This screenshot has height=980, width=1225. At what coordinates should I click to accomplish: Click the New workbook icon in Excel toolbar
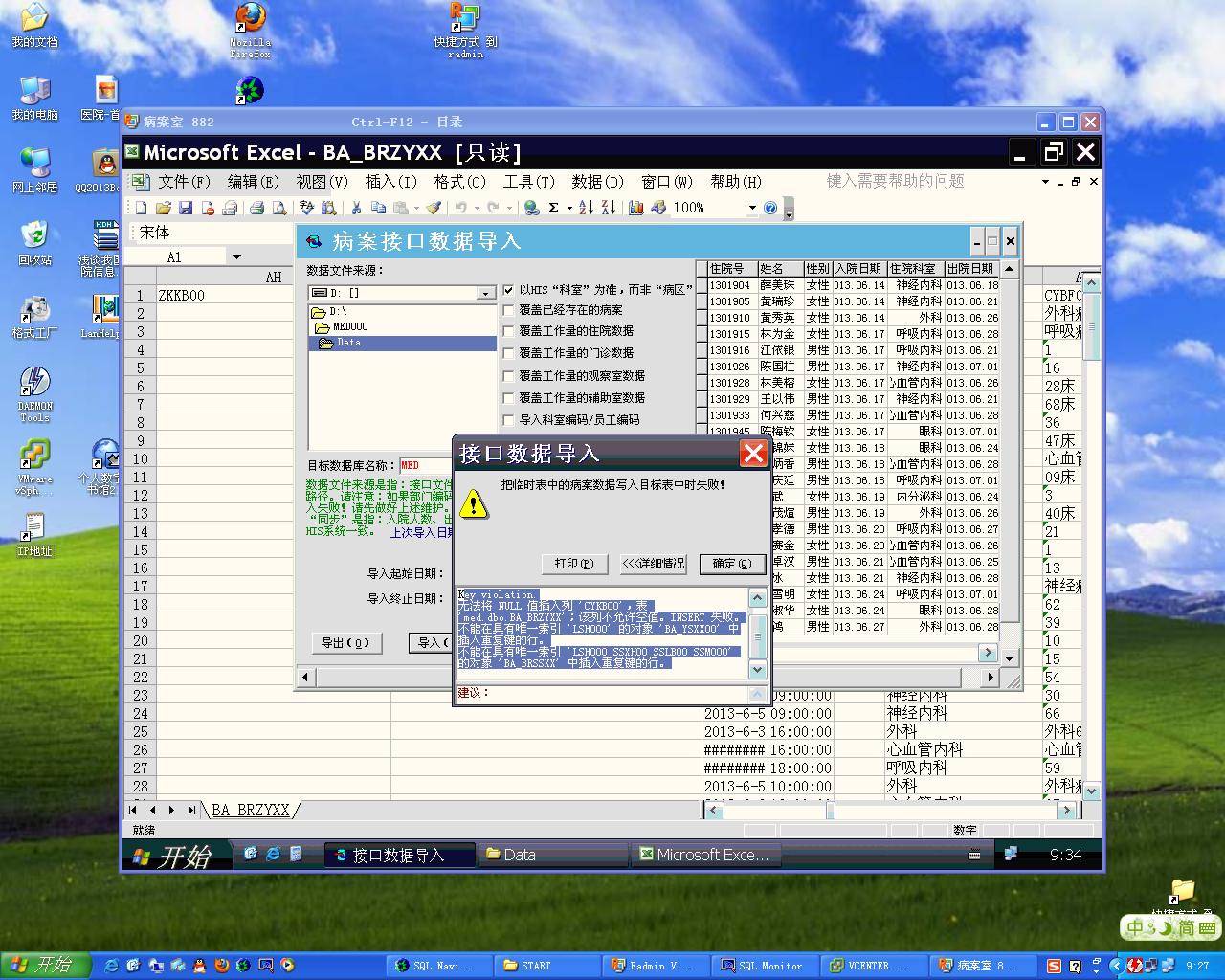pyautogui.click(x=142, y=208)
